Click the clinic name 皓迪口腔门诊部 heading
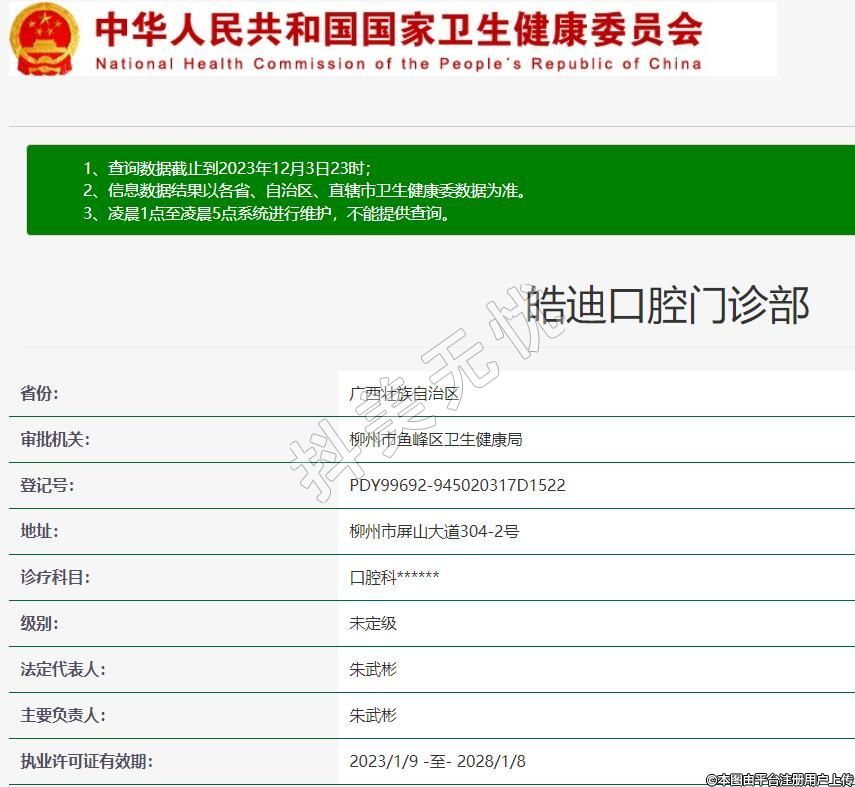855x787 pixels. 667,305
